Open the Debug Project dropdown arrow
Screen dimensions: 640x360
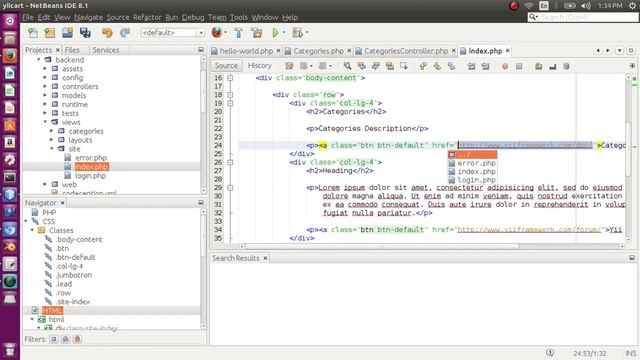pyautogui.click(x=307, y=33)
